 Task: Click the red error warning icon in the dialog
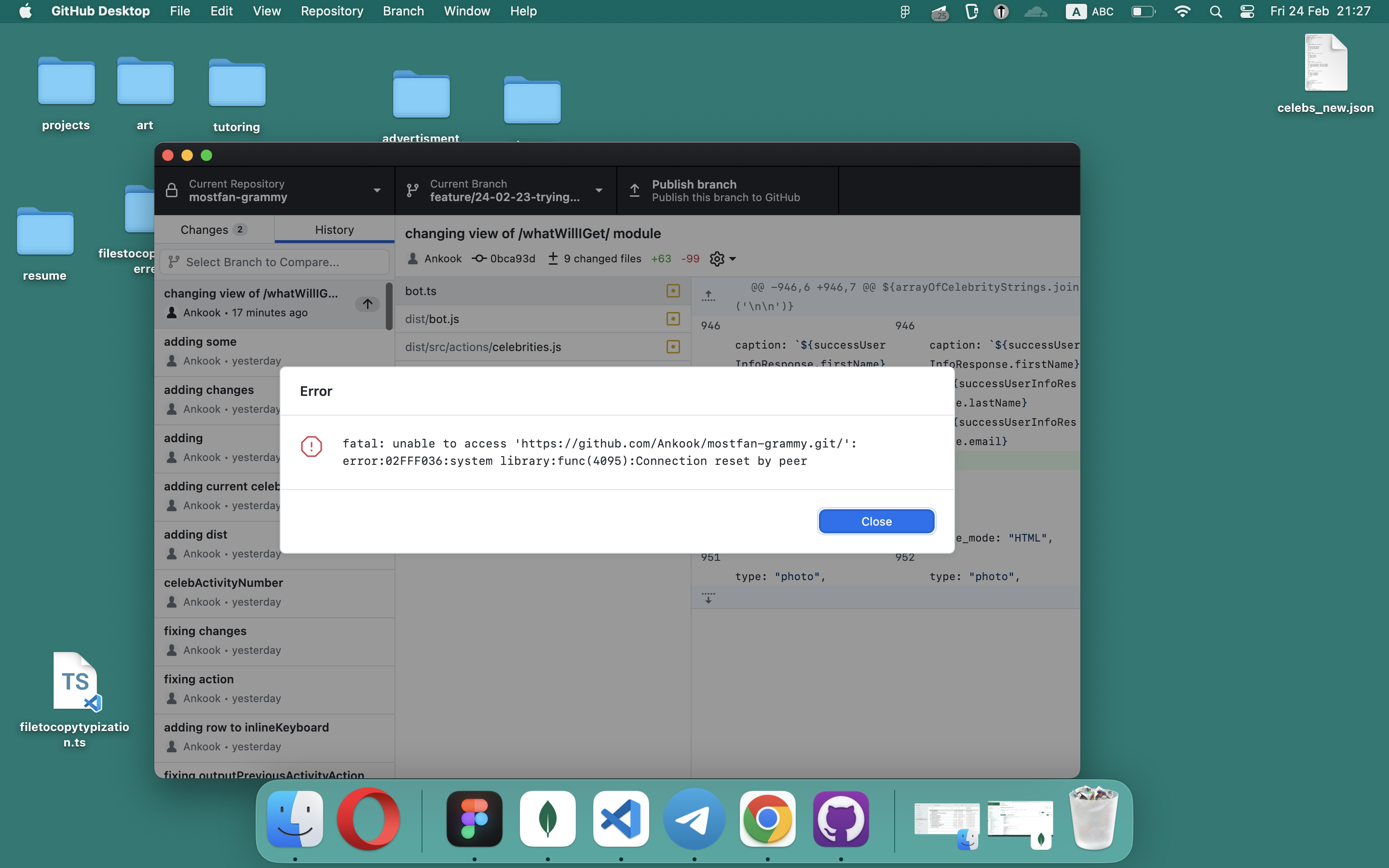[311, 446]
